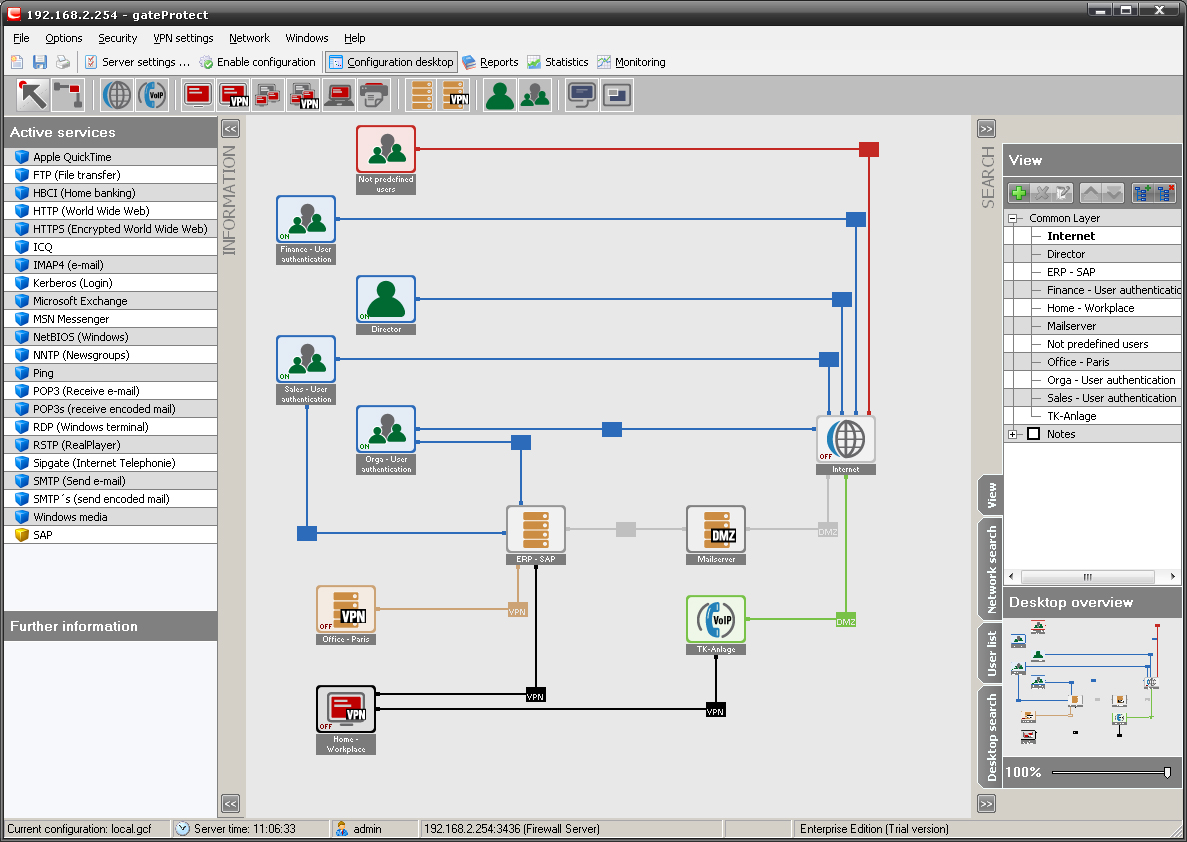Click green plus add layer icon
Screen dimensions: 1187x842
click(x=1019, y=193)
